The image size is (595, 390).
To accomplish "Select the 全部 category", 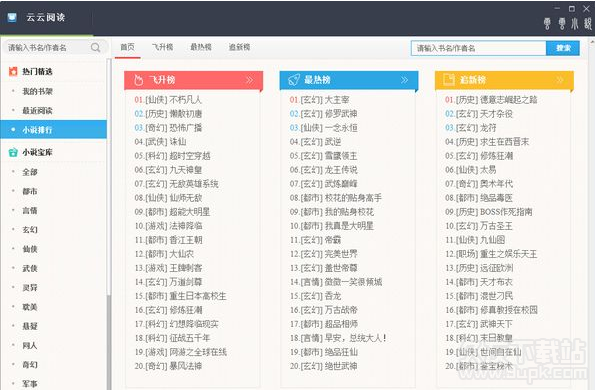I will [30, 172].
